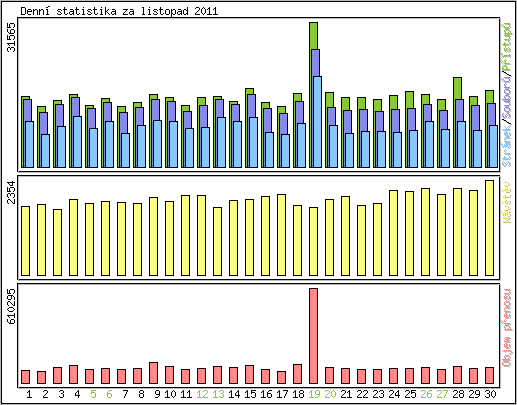Click the pink transfer bar for day 18

(297, 374)
